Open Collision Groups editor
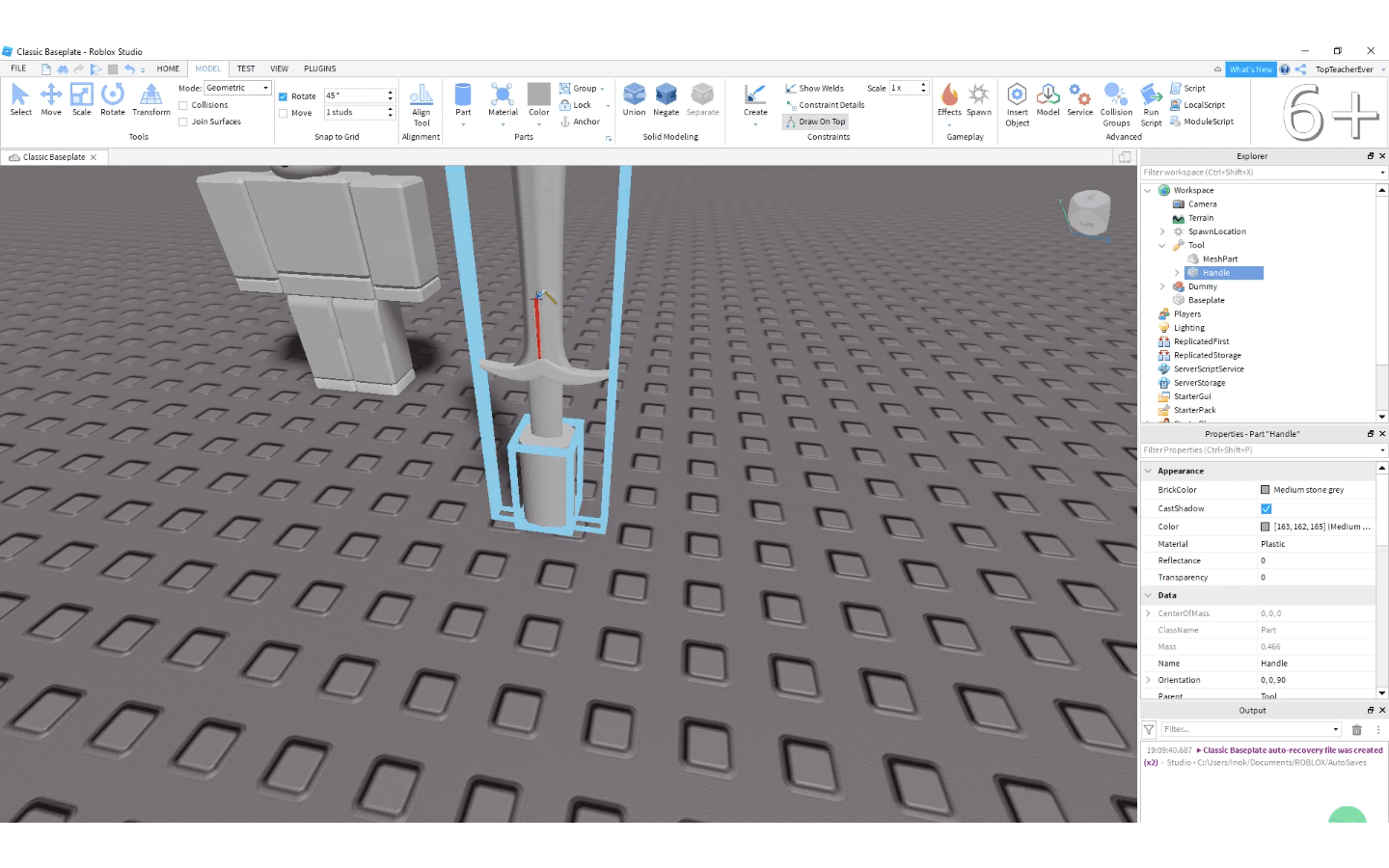 tap(1116, 105)
